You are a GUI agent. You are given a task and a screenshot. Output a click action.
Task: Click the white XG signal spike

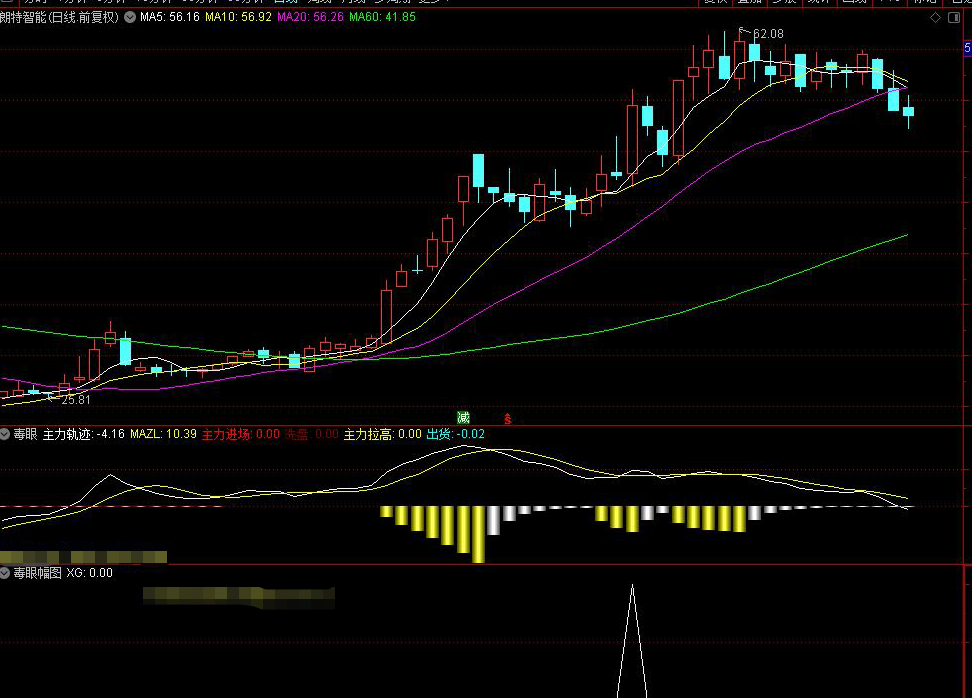pyautogui.click(x=632, y=640)
